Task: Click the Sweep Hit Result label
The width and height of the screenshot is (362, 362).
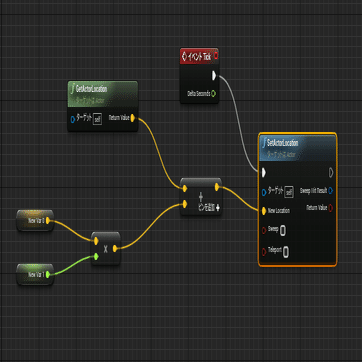Action: (314, 191)
